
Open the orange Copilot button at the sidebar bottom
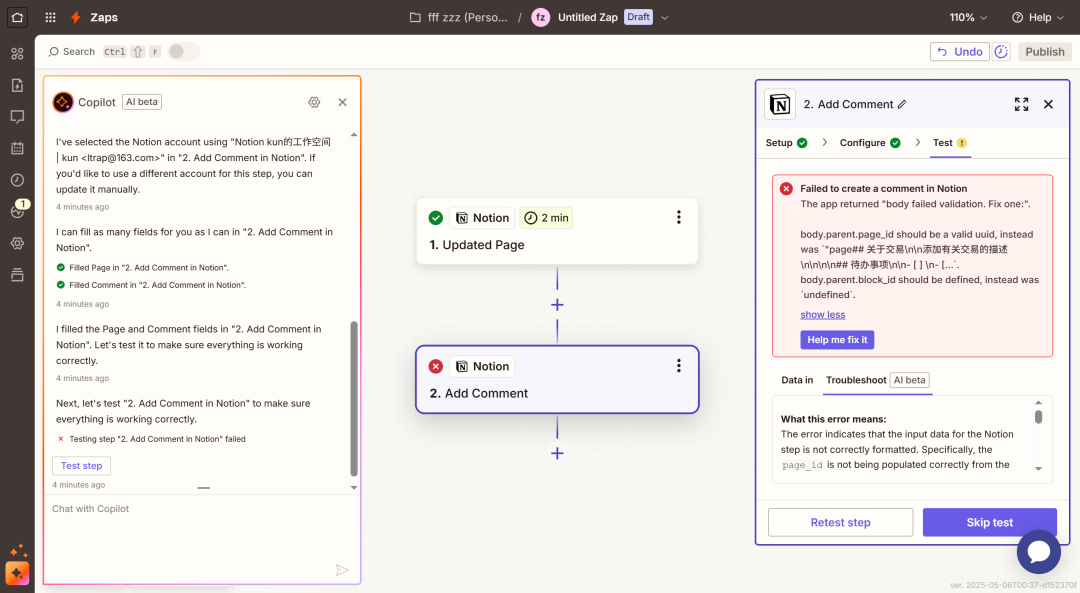(x=17, y=573)
